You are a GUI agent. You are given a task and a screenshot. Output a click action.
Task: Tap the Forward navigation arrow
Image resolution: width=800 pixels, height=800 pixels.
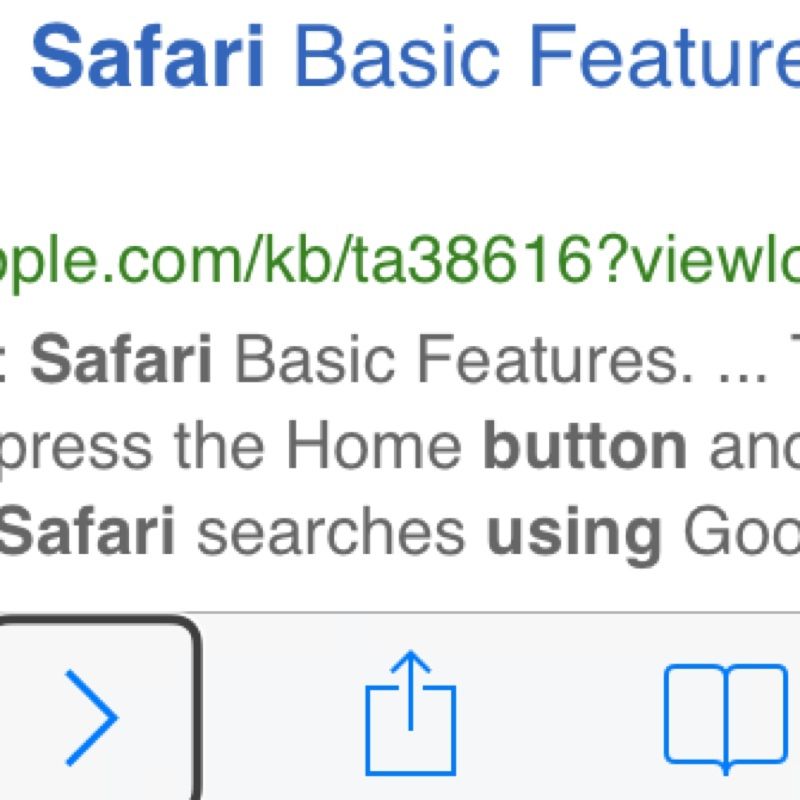[x=92, y=714]
